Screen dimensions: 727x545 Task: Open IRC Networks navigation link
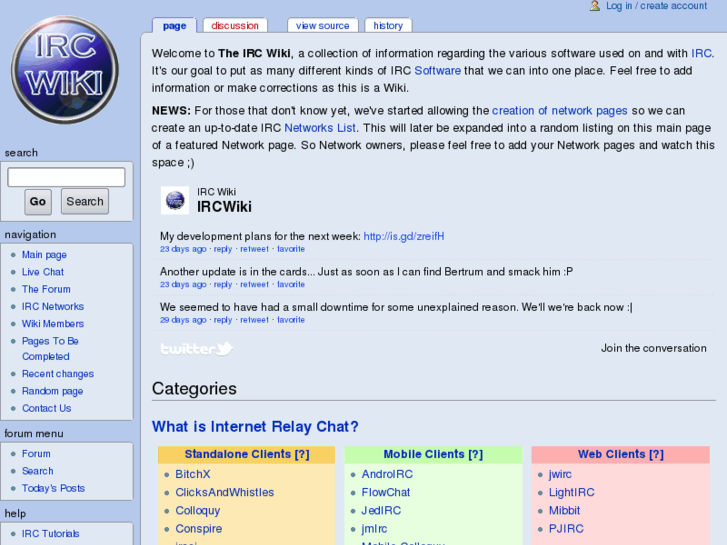click(53, 306)
